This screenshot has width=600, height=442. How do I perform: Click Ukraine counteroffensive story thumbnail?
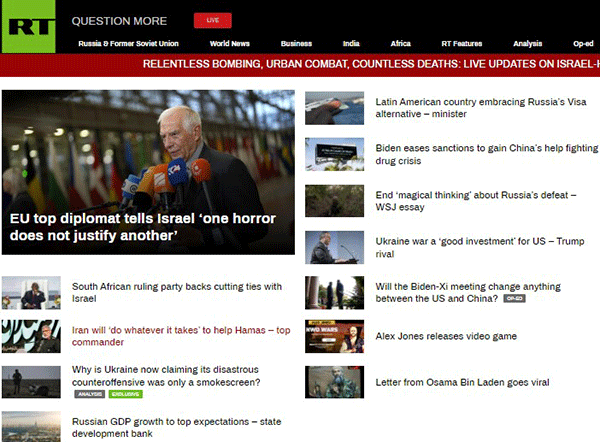pyautogui.click(x=31, y=382)
